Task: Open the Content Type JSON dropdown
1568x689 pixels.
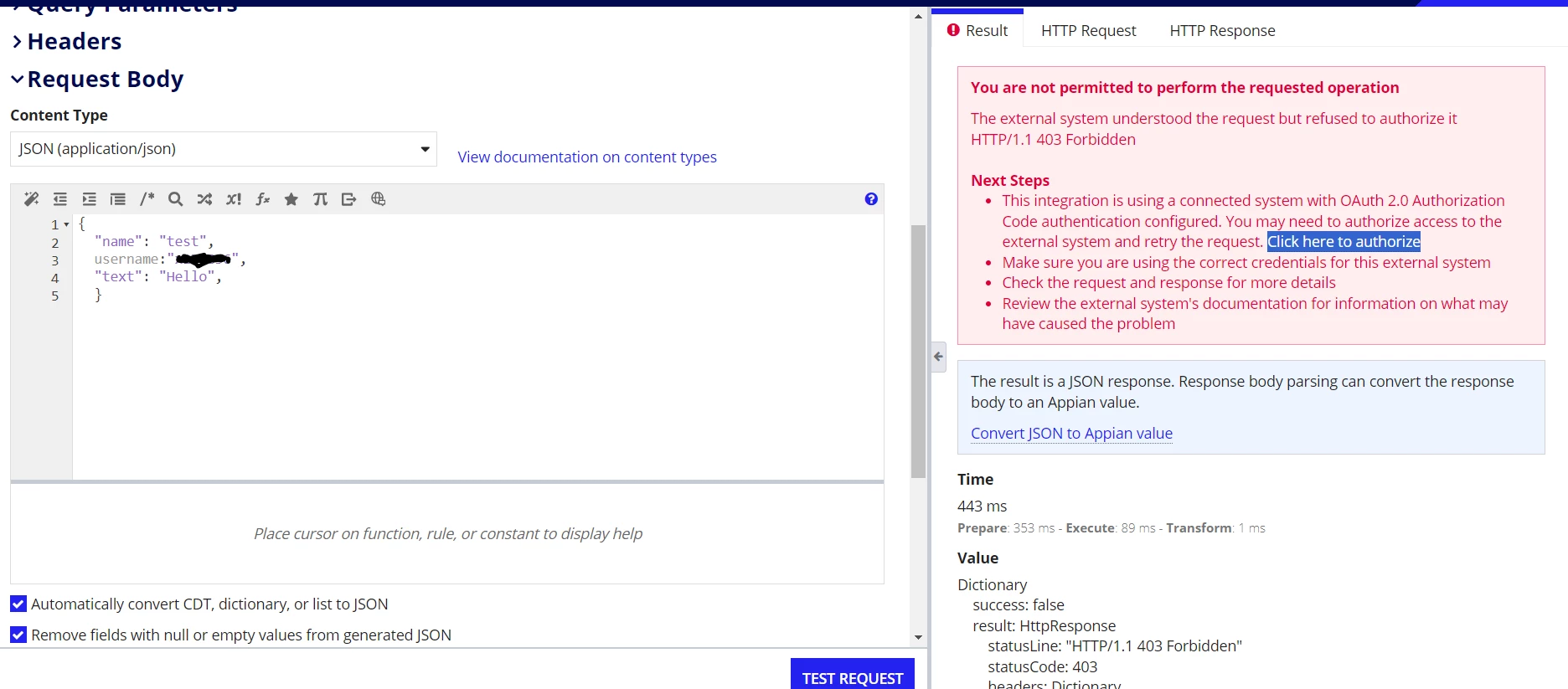Action: pyautogui.click(x=224, y=149)
